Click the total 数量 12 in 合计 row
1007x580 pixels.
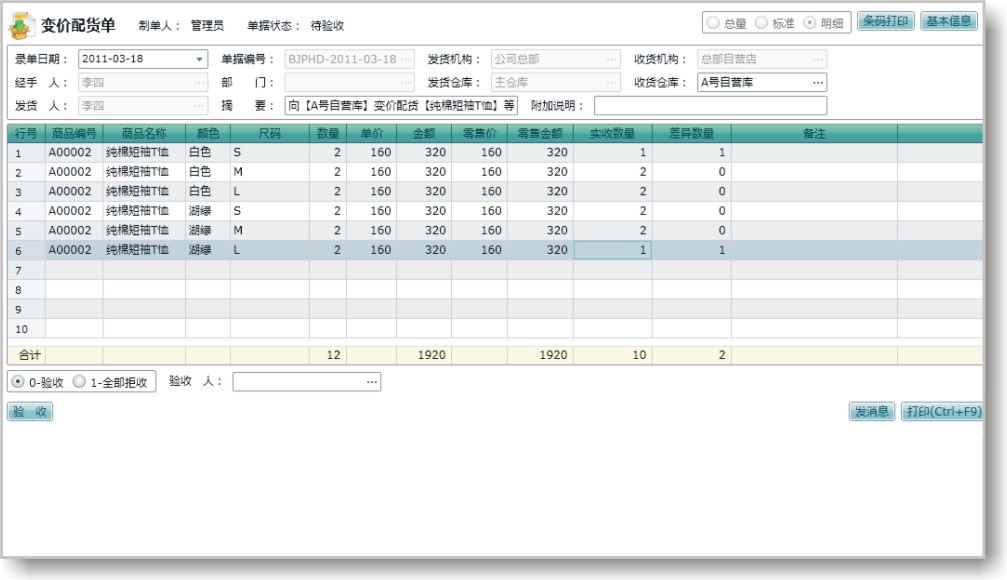pyautogui.click(x=328, y=355)
